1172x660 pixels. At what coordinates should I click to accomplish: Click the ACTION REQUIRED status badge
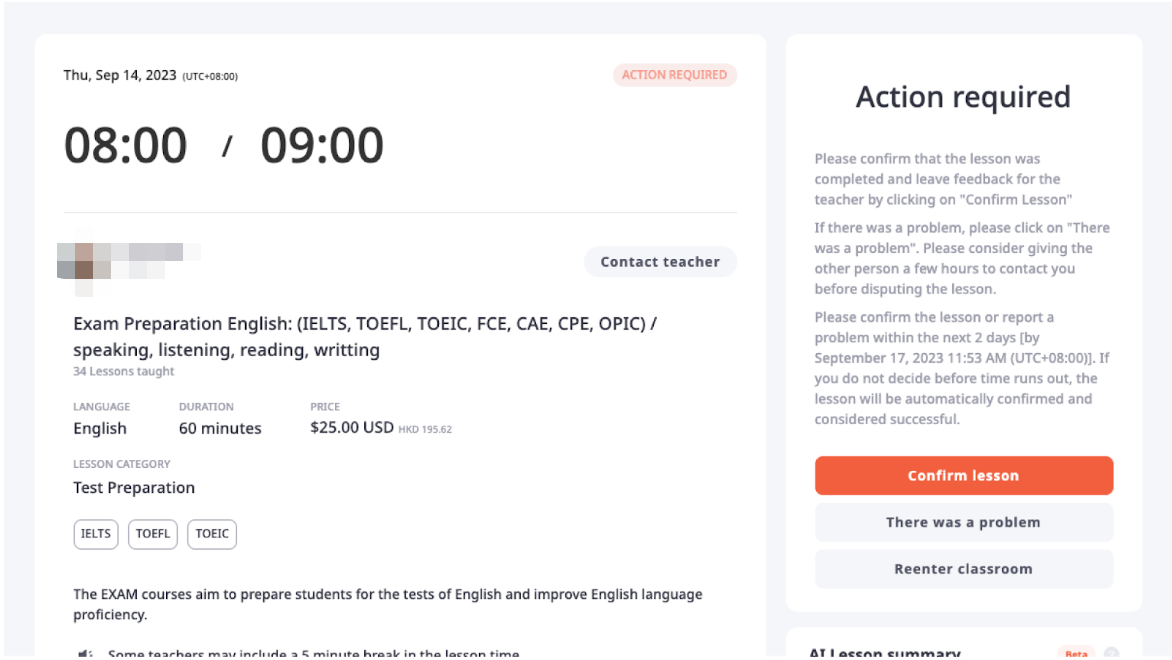pos(674,75)
